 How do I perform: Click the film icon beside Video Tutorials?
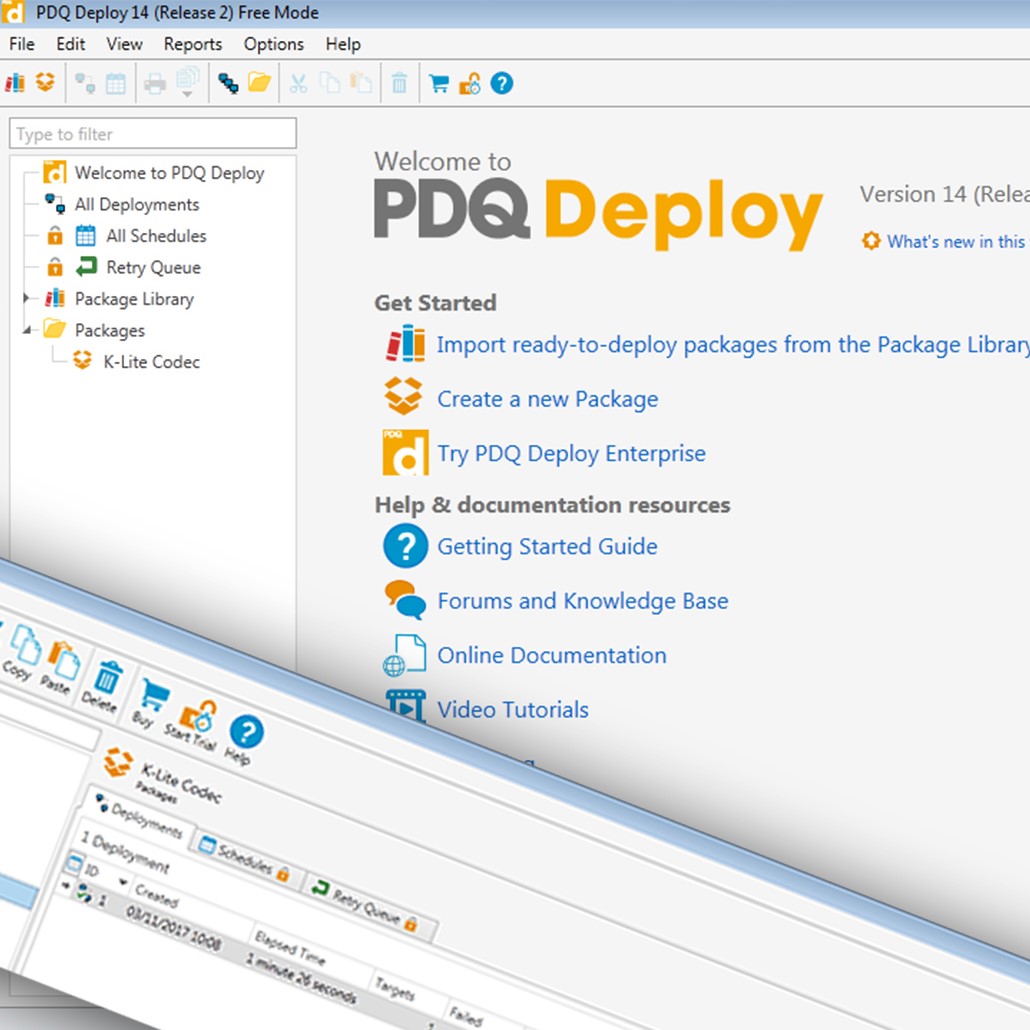[x=406, y=706]
